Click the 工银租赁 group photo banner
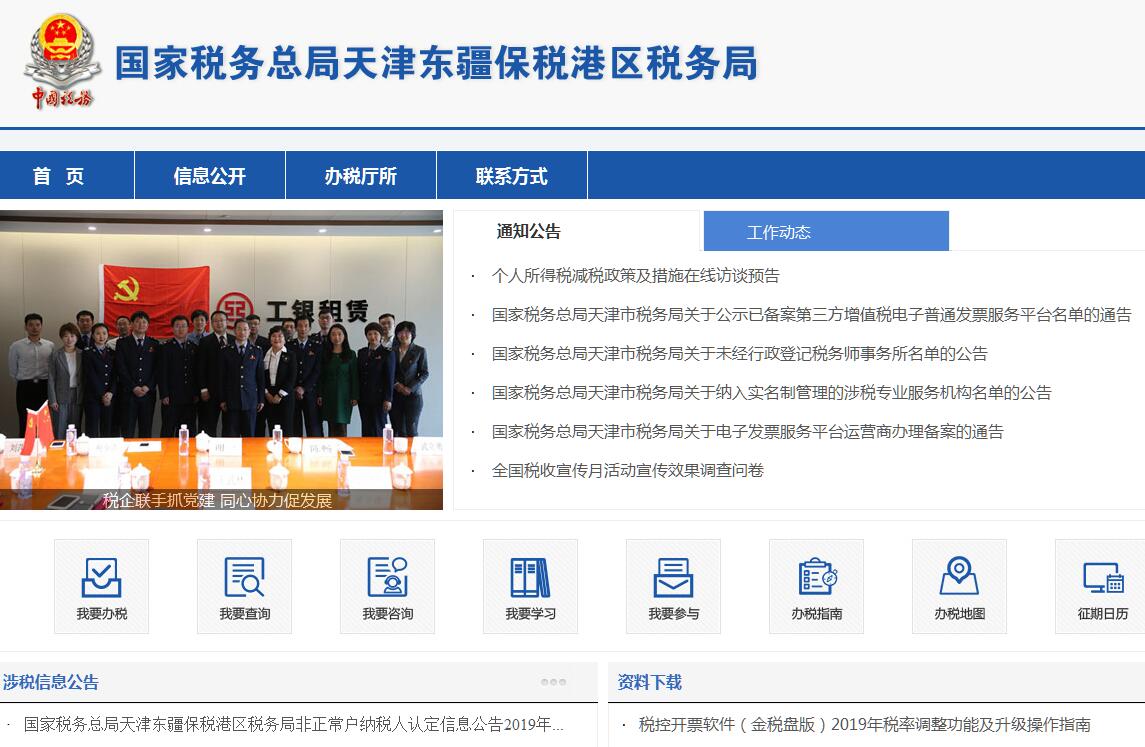The image size is (1145, 747). 221,360
